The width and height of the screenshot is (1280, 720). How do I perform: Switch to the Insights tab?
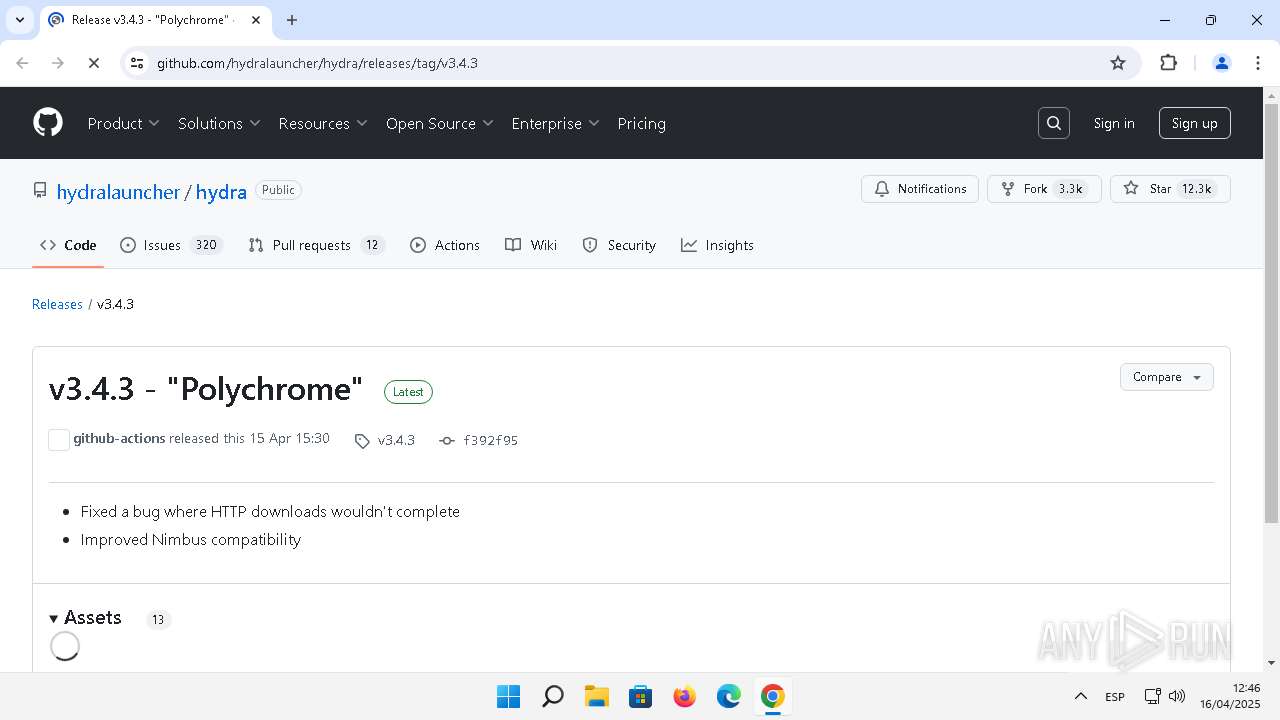click(717, 245)
